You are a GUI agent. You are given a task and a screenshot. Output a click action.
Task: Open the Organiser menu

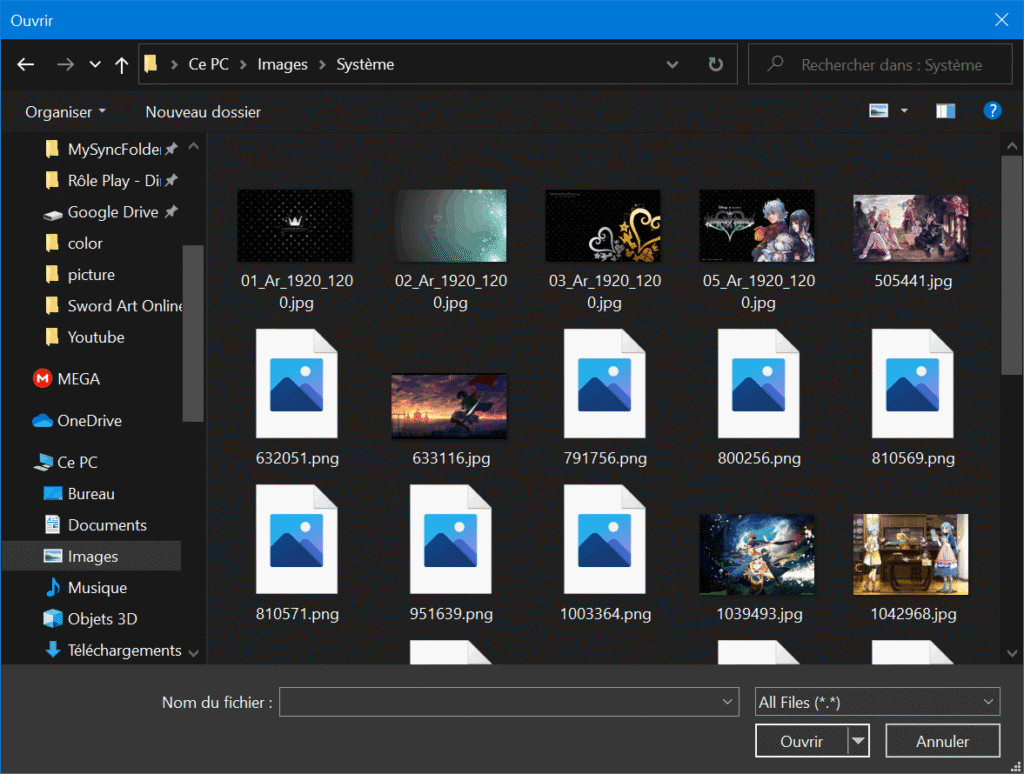click(65, 112)
